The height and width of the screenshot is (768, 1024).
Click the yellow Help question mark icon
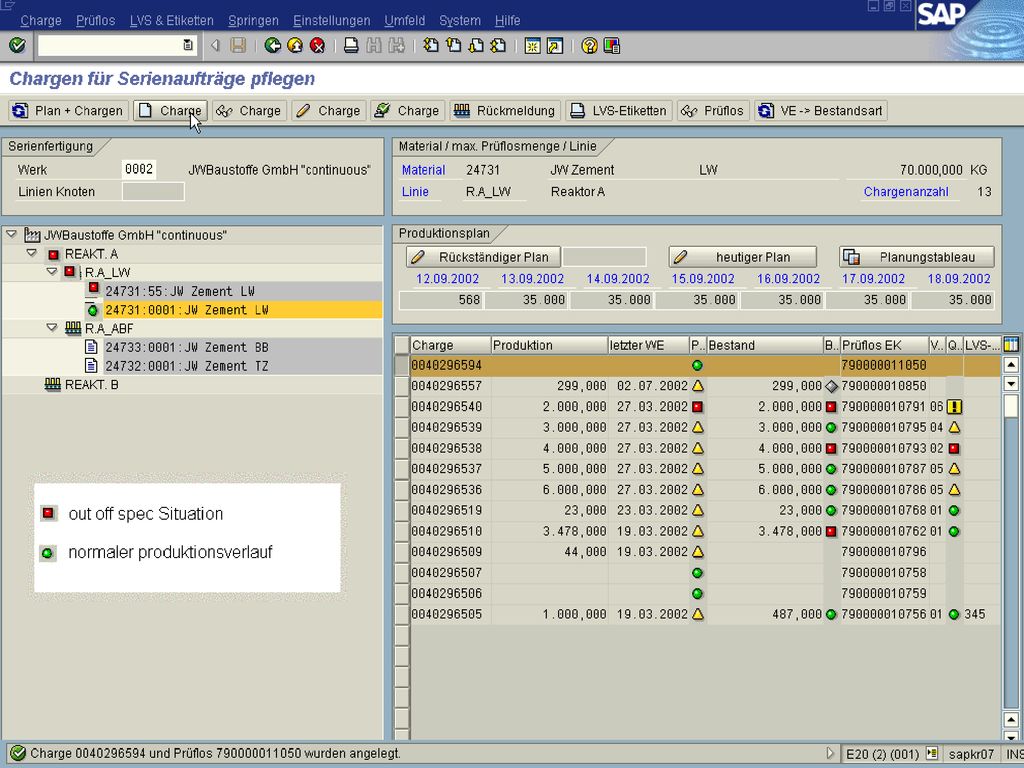(x=589, y=46)
